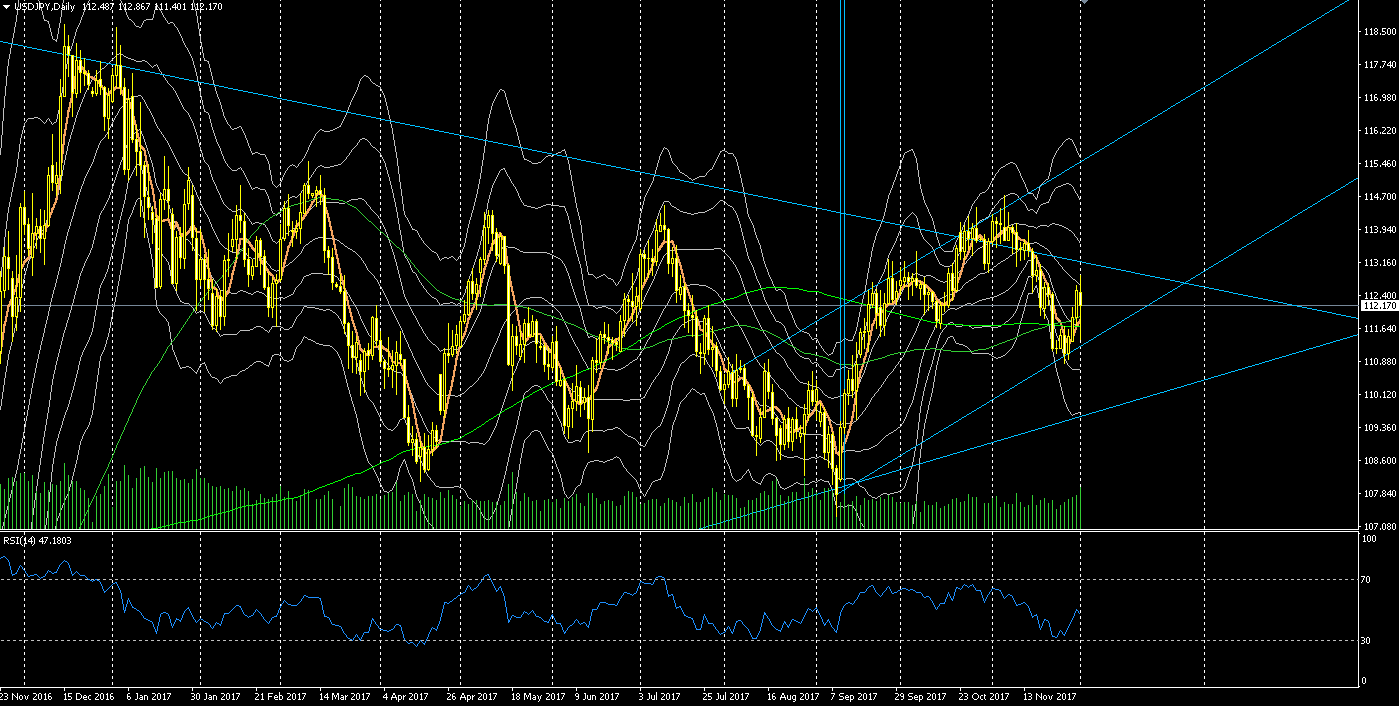Click the 14 Mar 2017 date label
The image size is (1399, 706).
[344, 696]
